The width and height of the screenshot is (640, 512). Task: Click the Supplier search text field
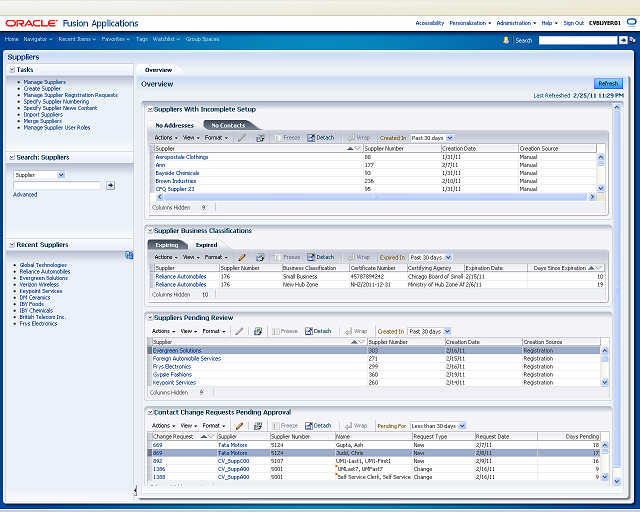(57, 185)
